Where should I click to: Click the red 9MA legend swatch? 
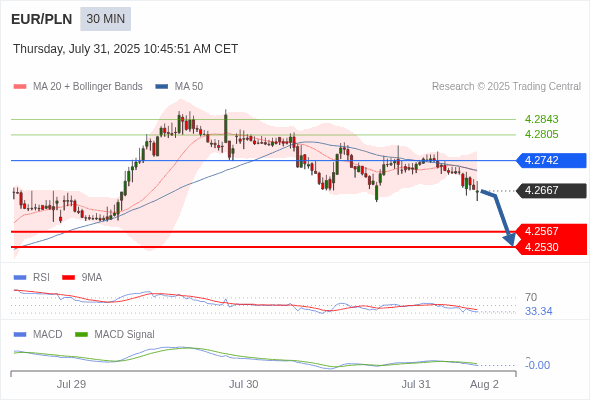pyautogui.click(x=68, y=278)
